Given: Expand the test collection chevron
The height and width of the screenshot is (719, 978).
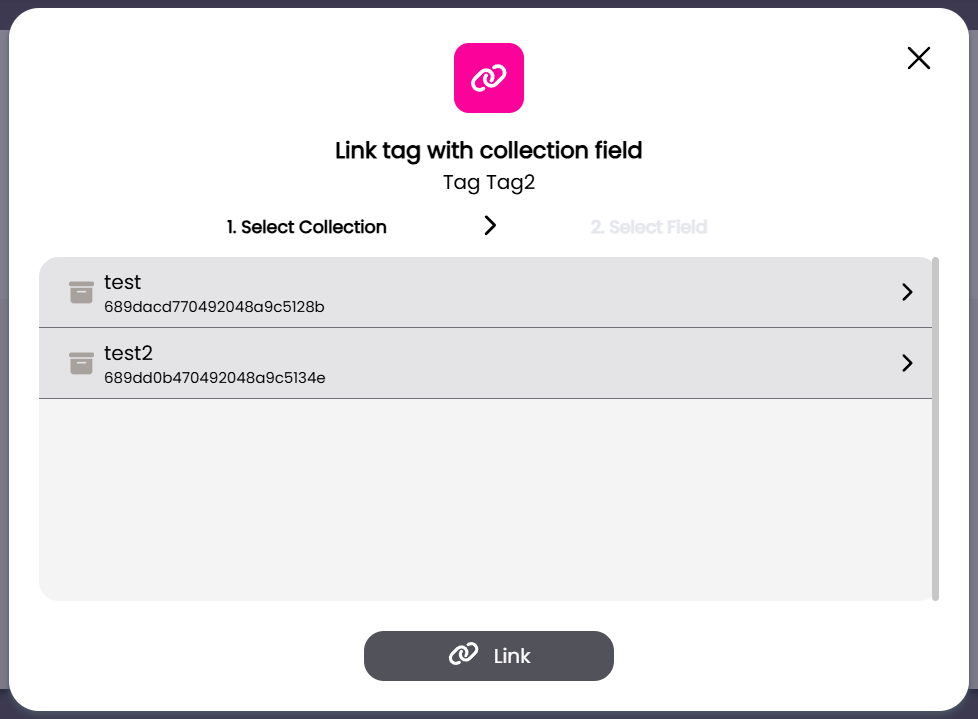Looking at the screenshot, I should coord(907,292).
